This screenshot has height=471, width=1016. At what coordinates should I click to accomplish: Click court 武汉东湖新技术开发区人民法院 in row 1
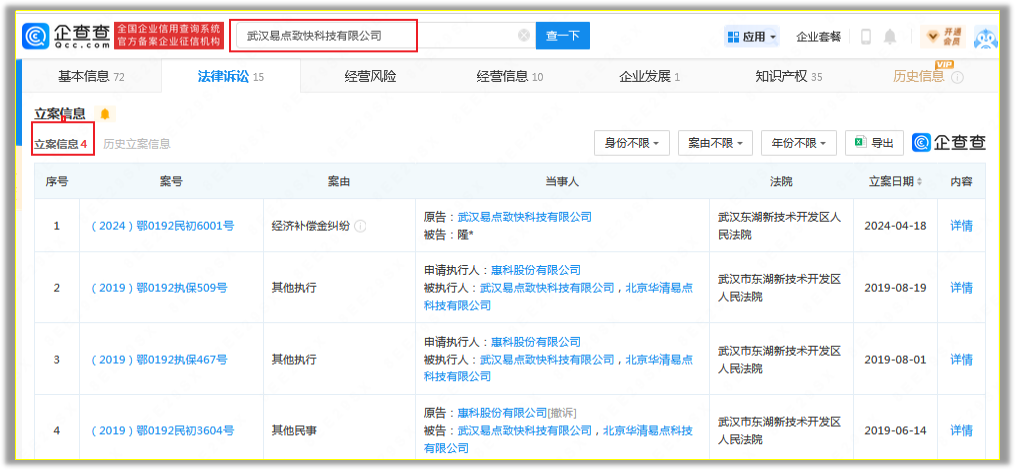(779, 226)
